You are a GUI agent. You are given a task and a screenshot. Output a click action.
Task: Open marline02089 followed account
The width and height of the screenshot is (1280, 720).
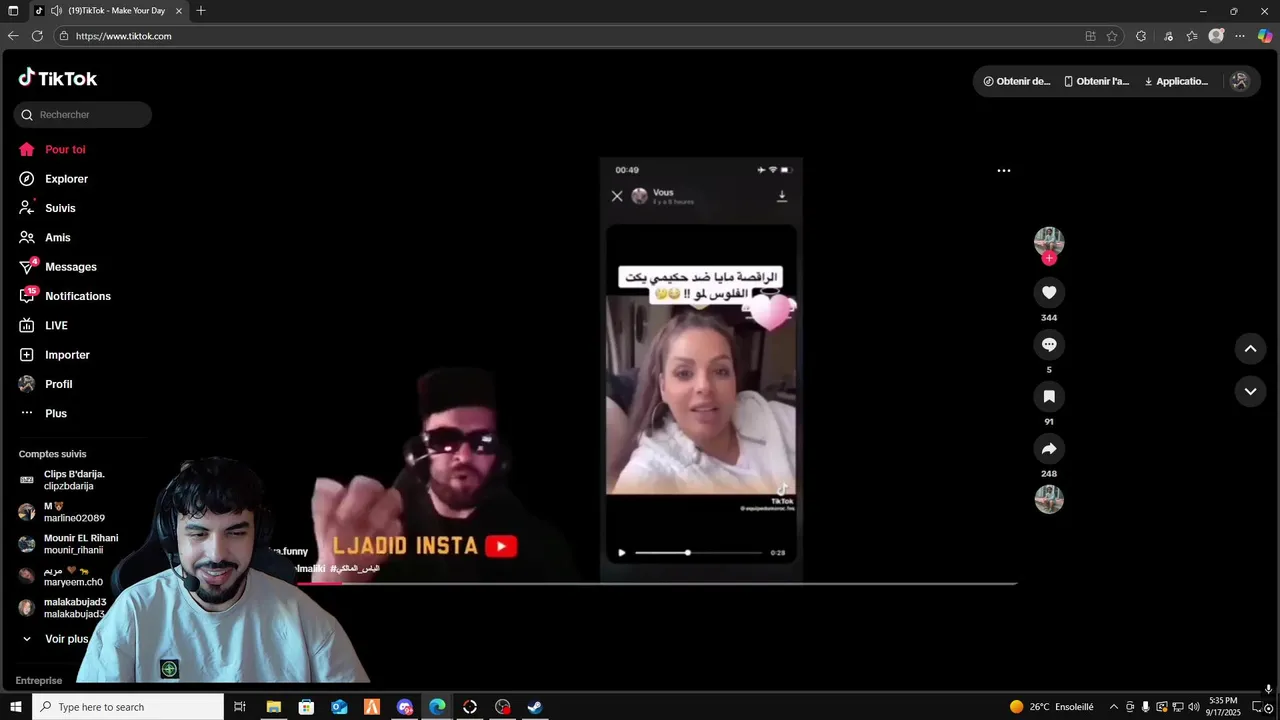62,512
